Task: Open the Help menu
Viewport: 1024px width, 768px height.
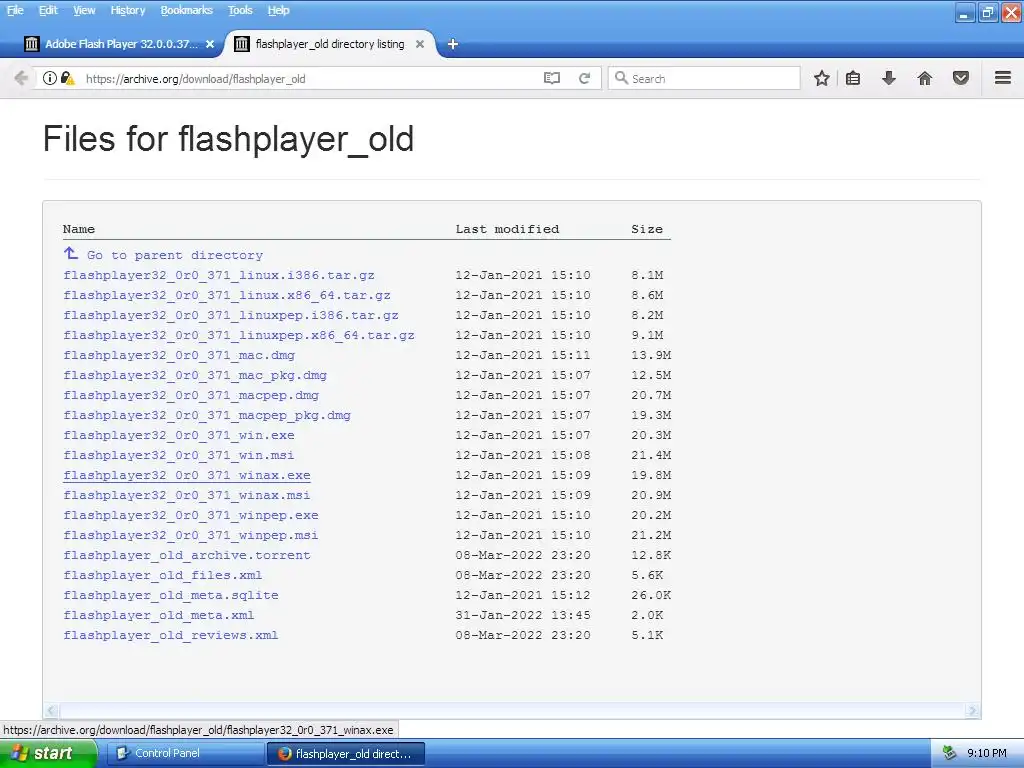Action: point(278,10)
